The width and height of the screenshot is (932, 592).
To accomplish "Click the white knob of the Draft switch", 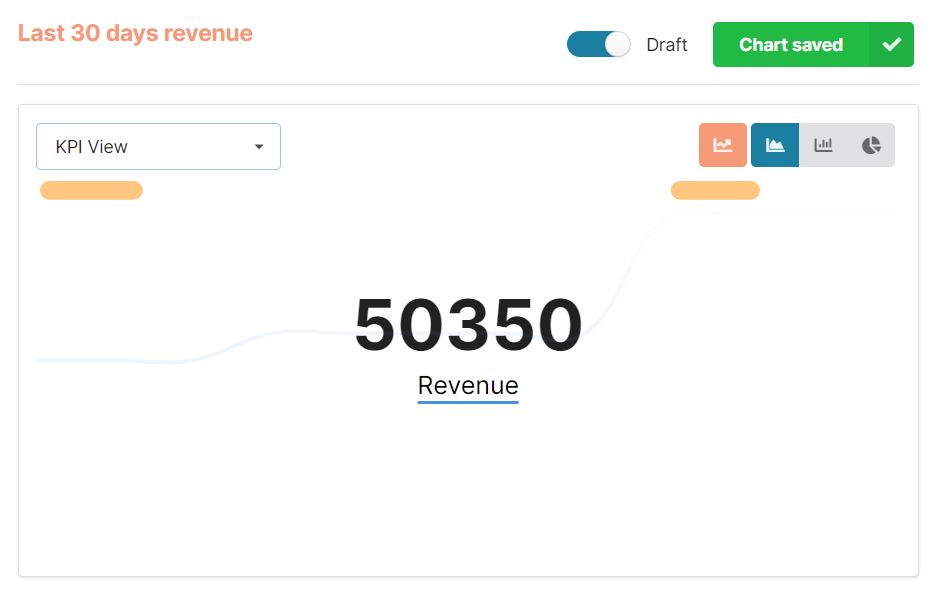I will [x=618, y=45].
